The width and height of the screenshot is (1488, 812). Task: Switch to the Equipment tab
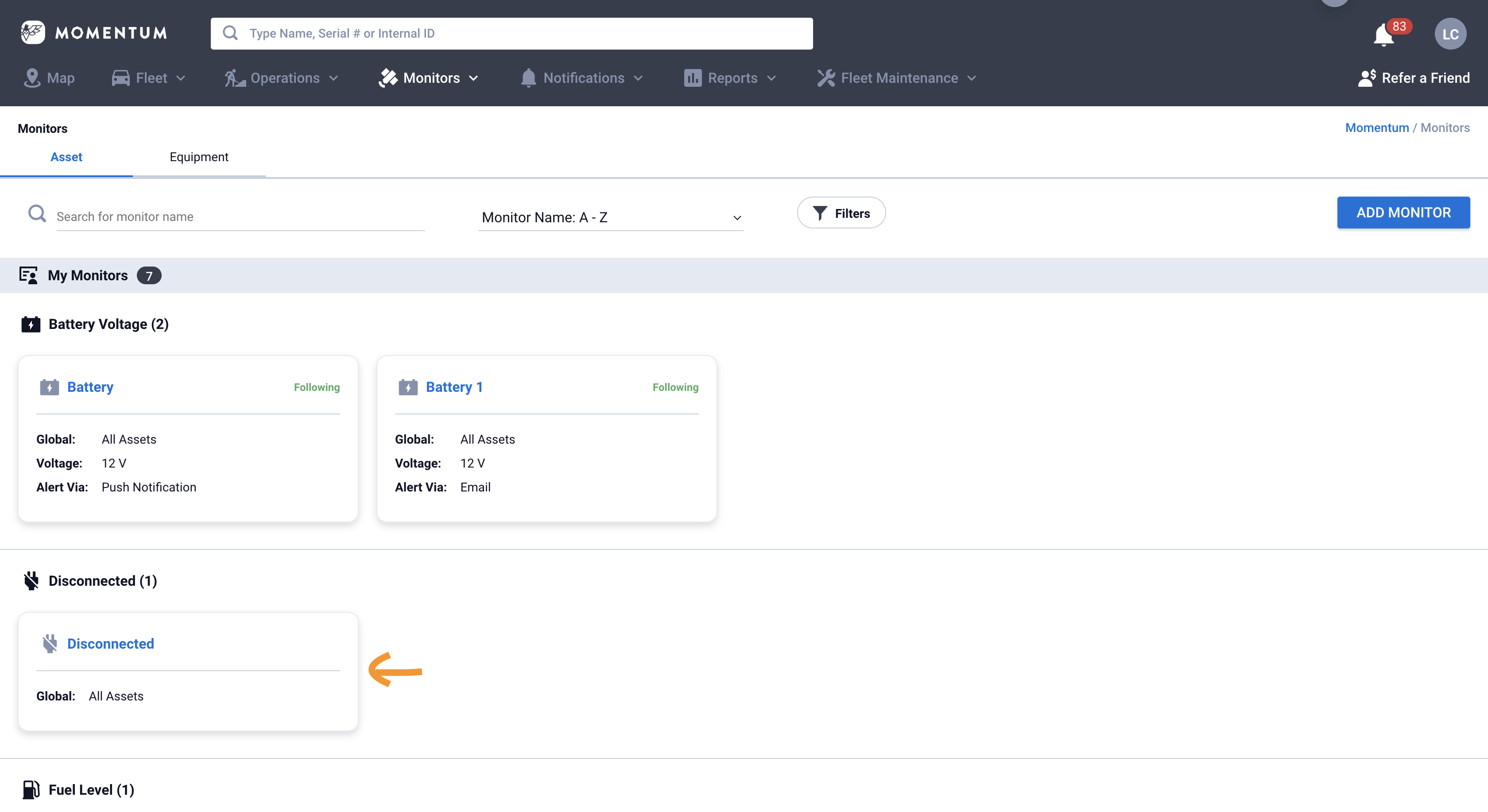point(199,157)
